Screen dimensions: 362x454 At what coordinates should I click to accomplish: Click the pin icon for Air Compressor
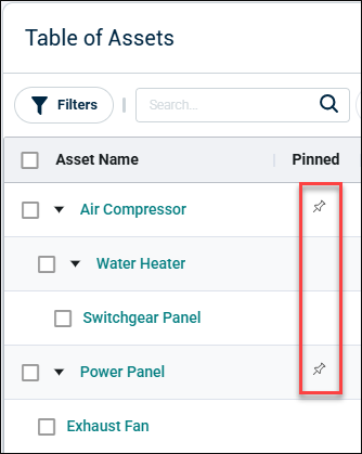(x=319, y=207)
